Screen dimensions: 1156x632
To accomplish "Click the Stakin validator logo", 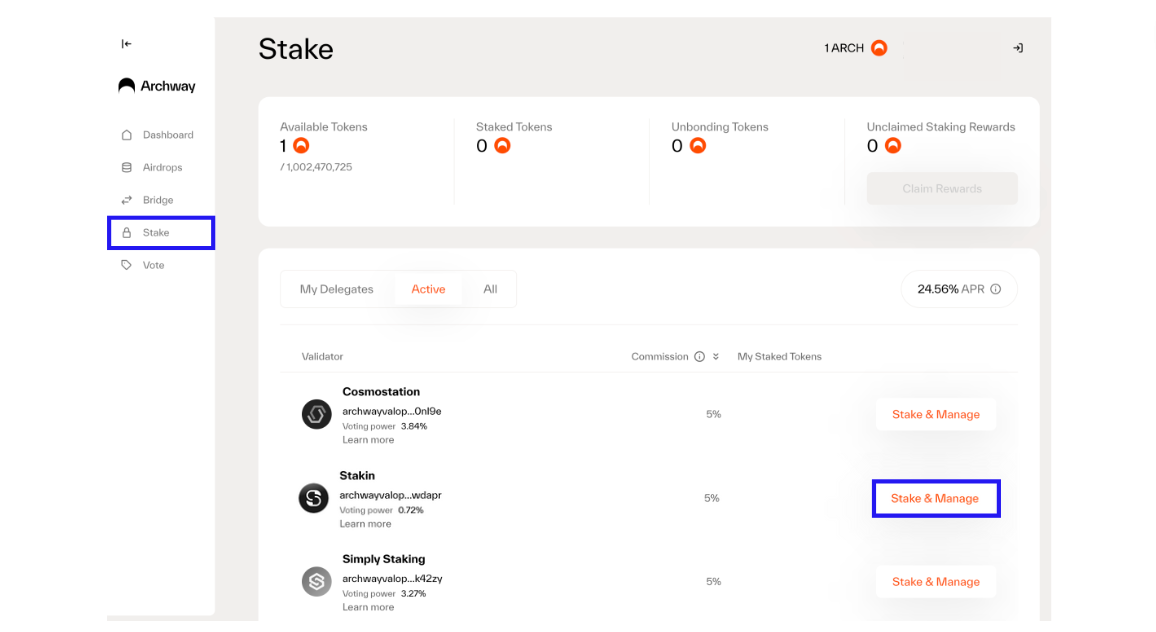I will pos(313,499).
